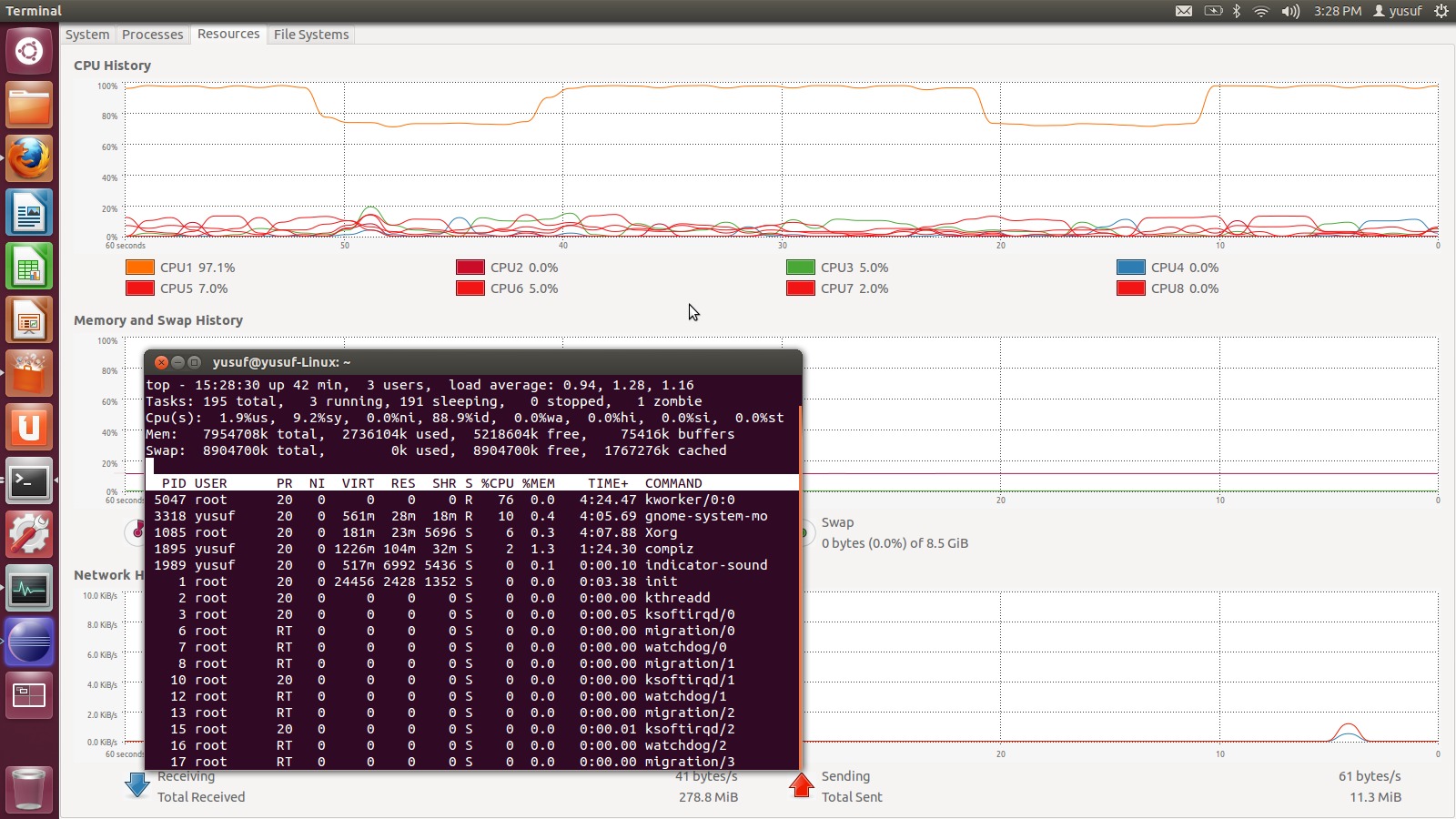Switch to the Processes tab
The height and width of the screenshot is (819, 1456).
click(152, 34)
